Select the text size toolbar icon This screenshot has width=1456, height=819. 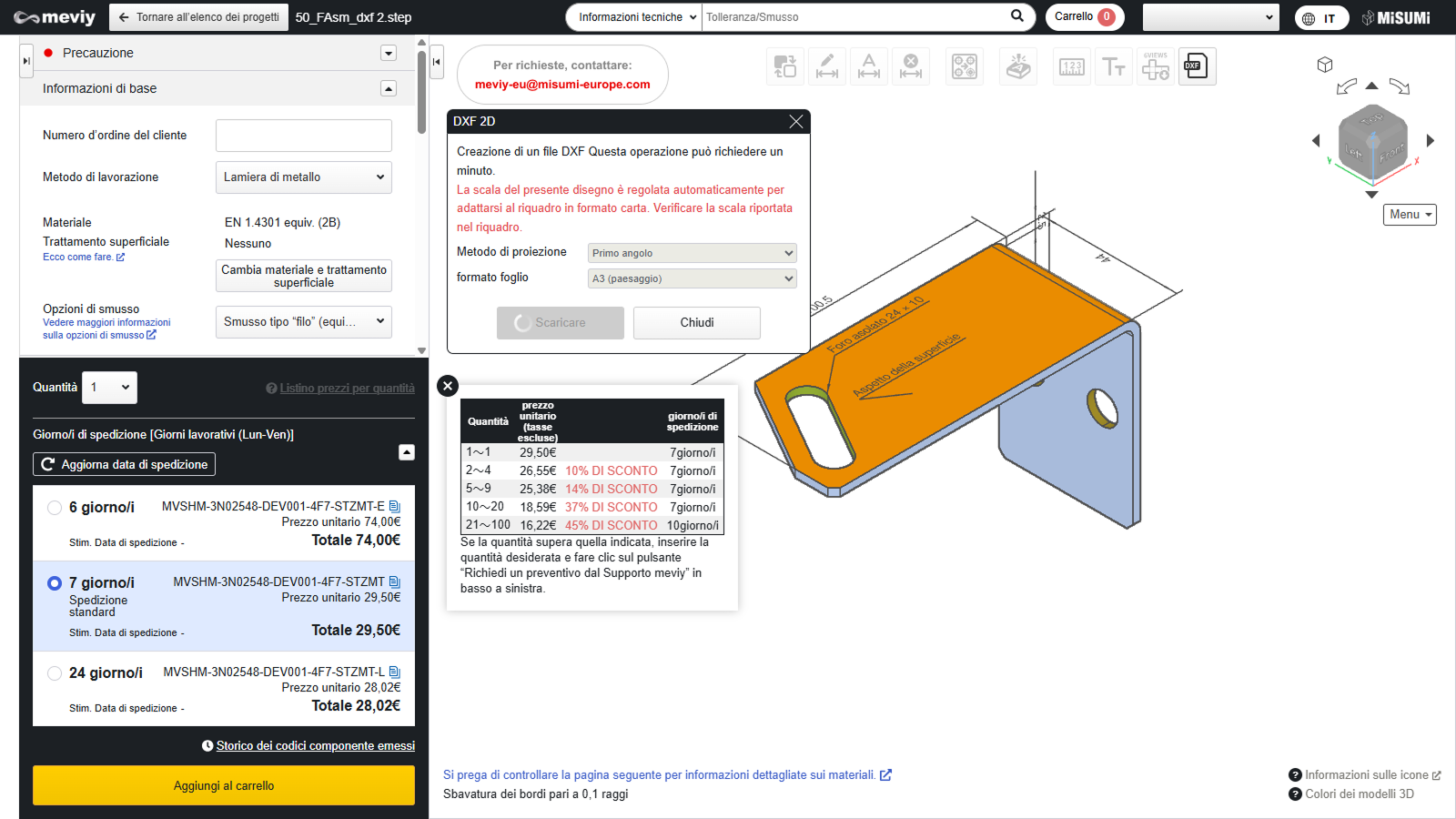tap(1114, 66)
